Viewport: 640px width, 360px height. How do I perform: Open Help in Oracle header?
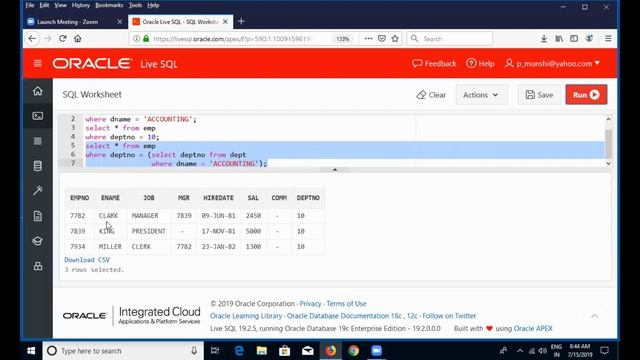click(480, 63)
